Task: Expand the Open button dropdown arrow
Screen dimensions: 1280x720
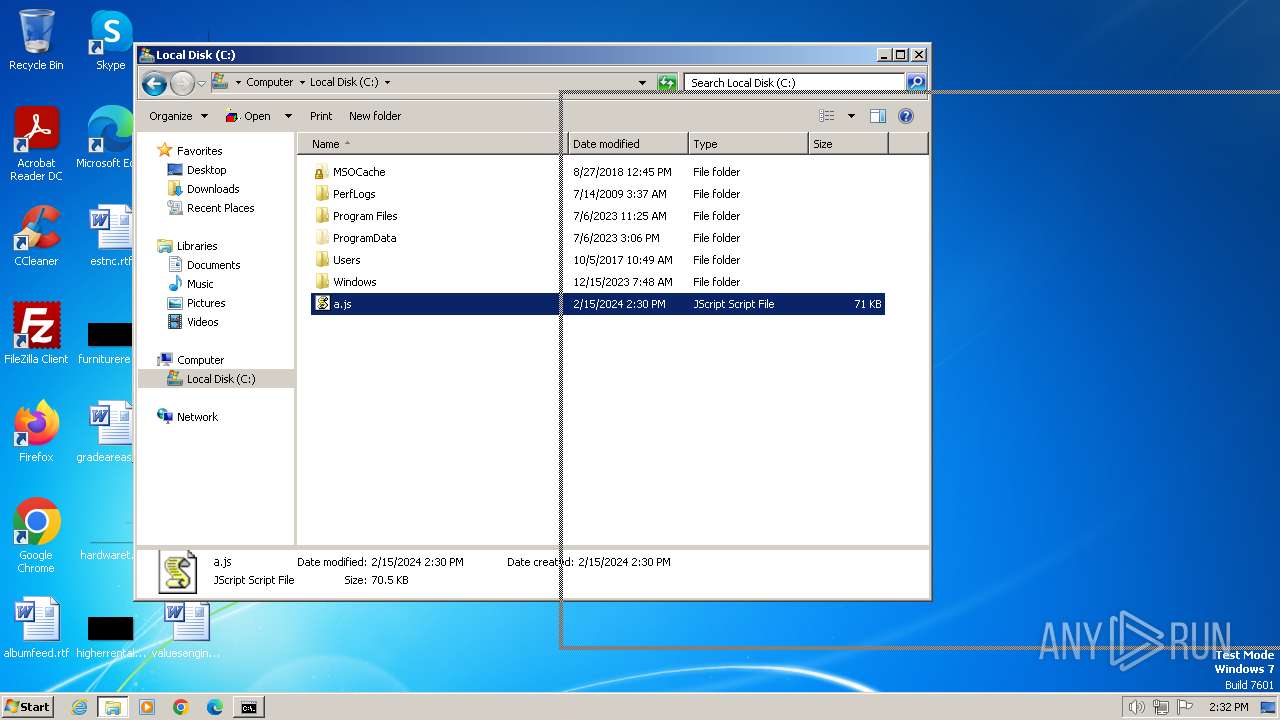Action: [288, 116]
